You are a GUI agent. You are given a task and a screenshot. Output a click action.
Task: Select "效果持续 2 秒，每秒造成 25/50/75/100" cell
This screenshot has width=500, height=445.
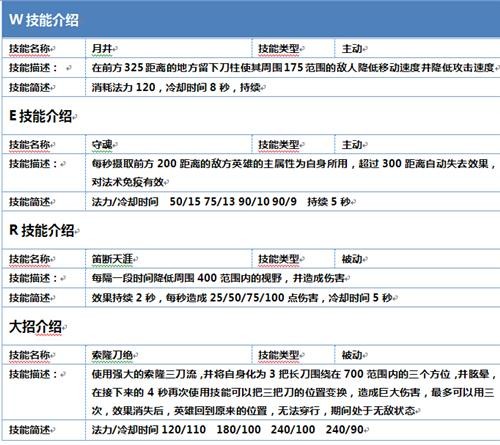tap(293, 298)
